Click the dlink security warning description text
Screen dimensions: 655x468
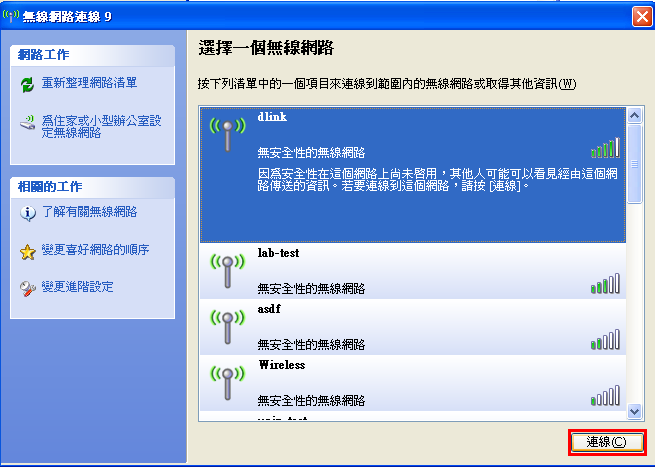tap(437, 180)
